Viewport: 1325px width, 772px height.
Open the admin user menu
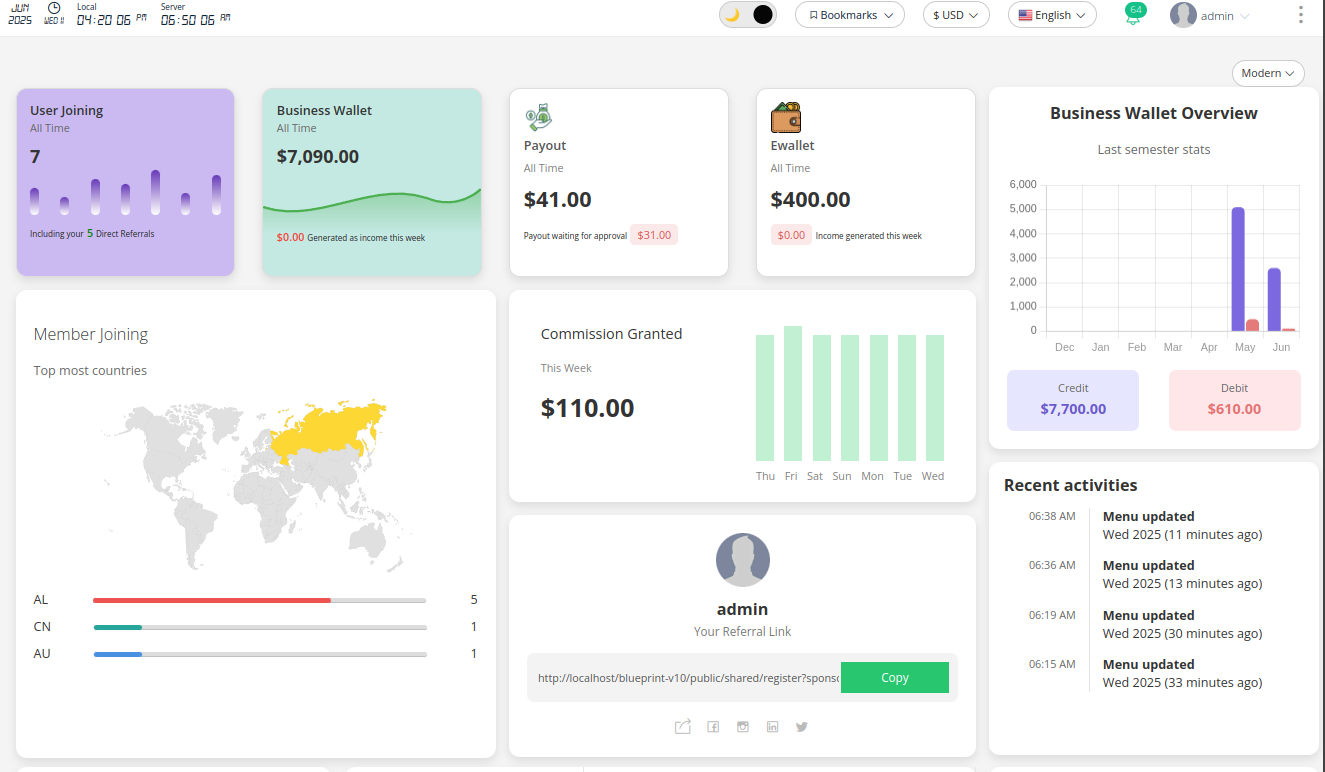[1211, 16]
